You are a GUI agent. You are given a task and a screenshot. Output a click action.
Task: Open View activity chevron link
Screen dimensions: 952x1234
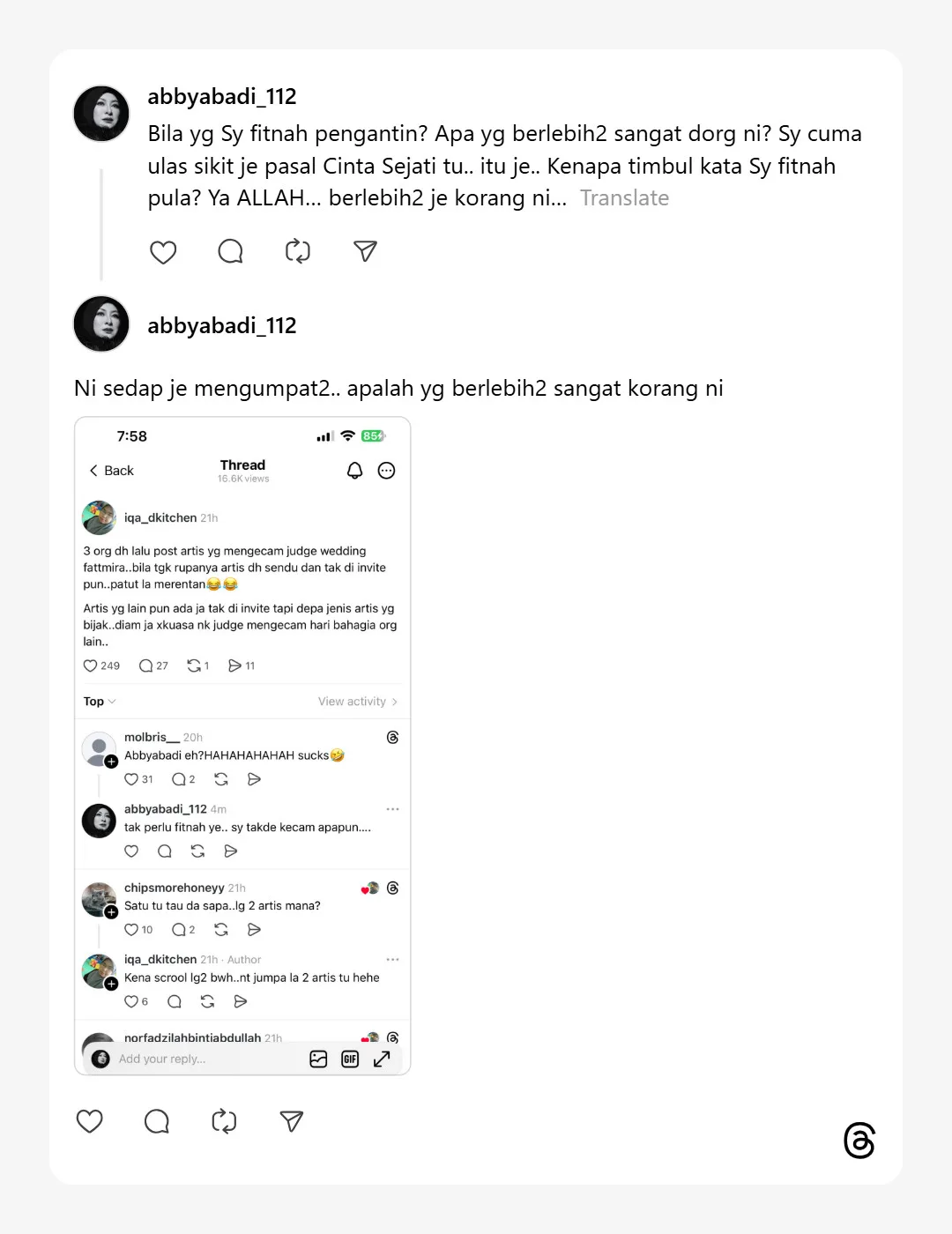(x=358, y=702)
